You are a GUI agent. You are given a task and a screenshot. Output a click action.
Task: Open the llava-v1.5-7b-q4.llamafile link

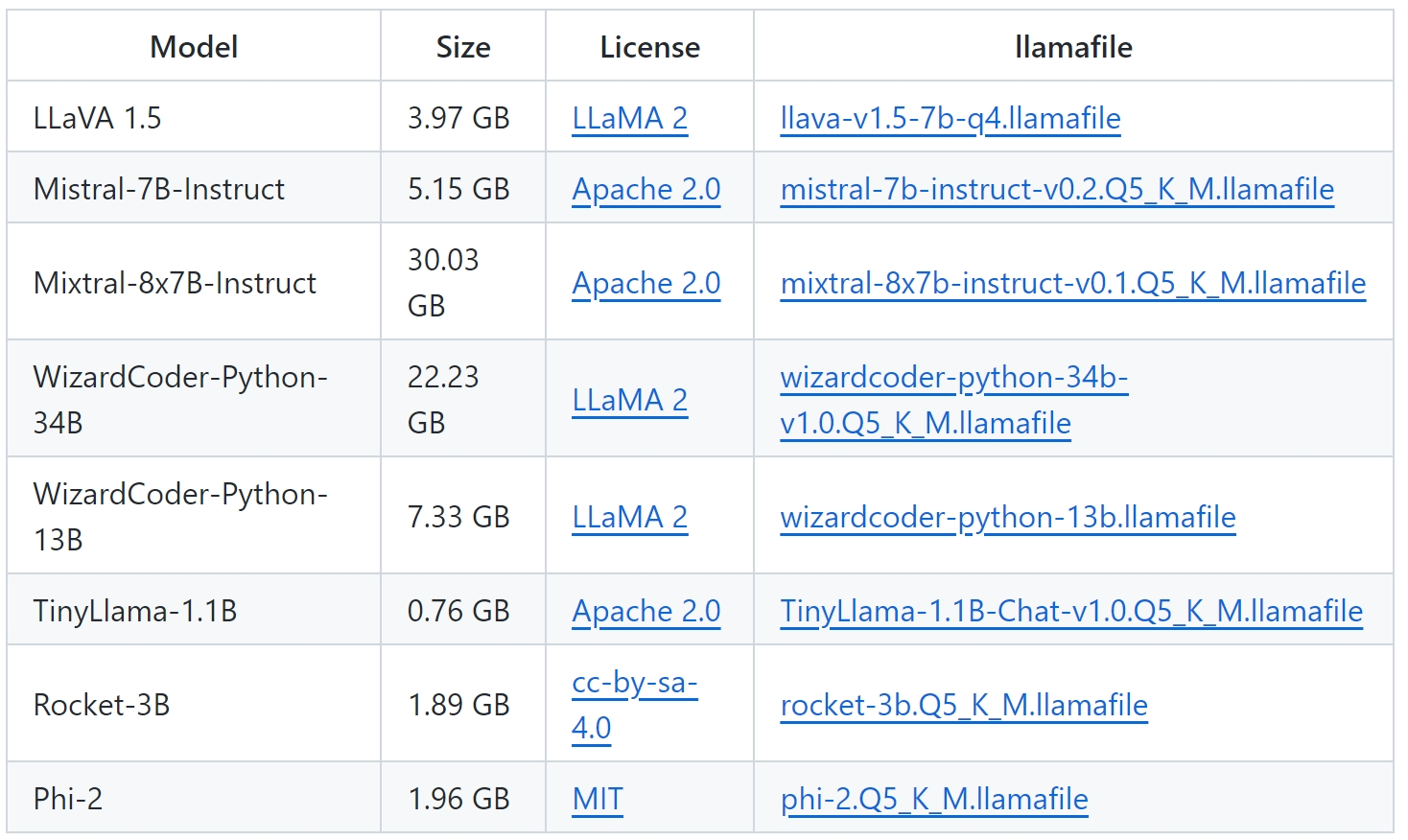pyautogui.click(x=950, y=118)
